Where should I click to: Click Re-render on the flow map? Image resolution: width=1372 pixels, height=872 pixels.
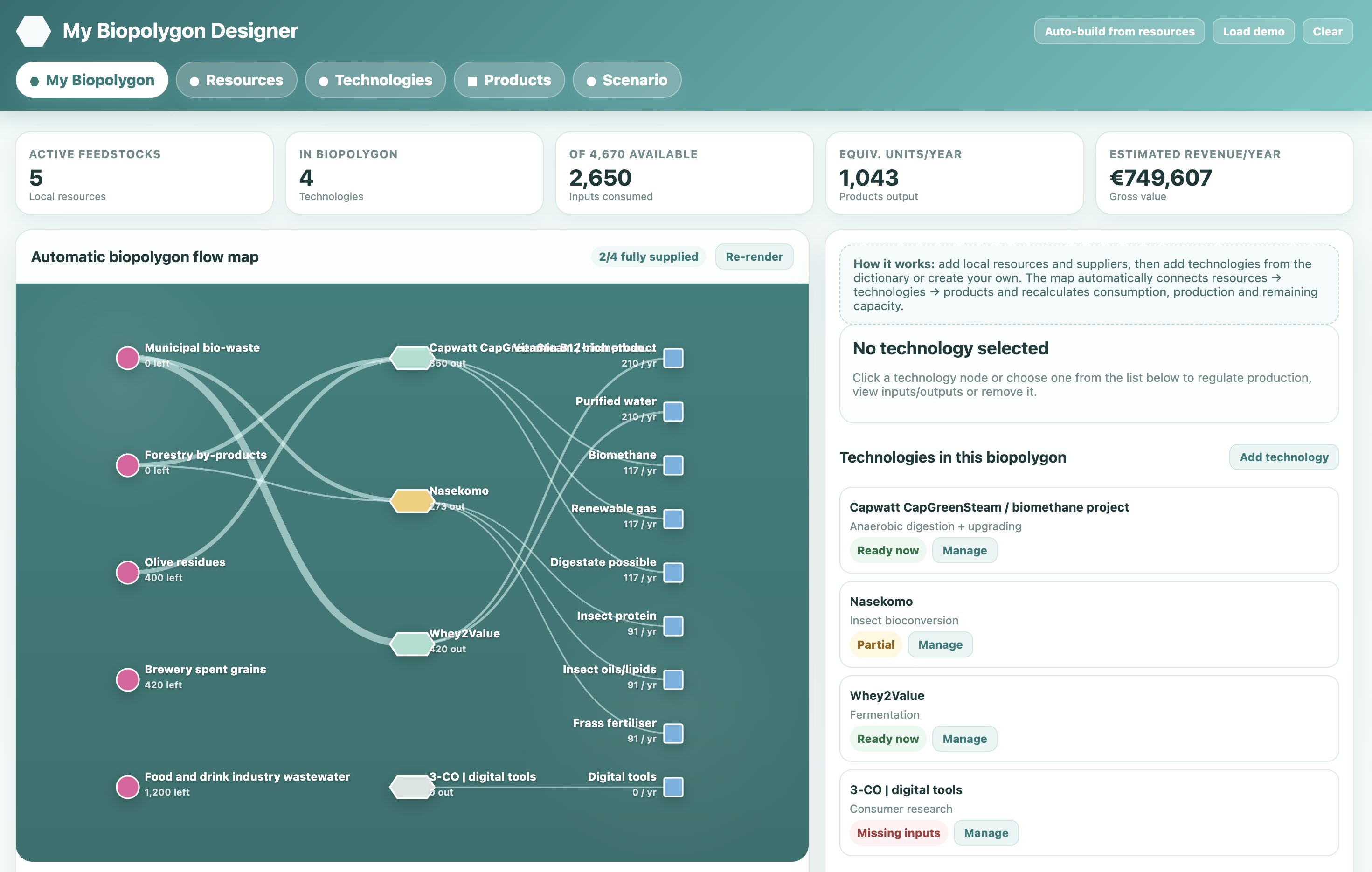click(x=754, y=256)
